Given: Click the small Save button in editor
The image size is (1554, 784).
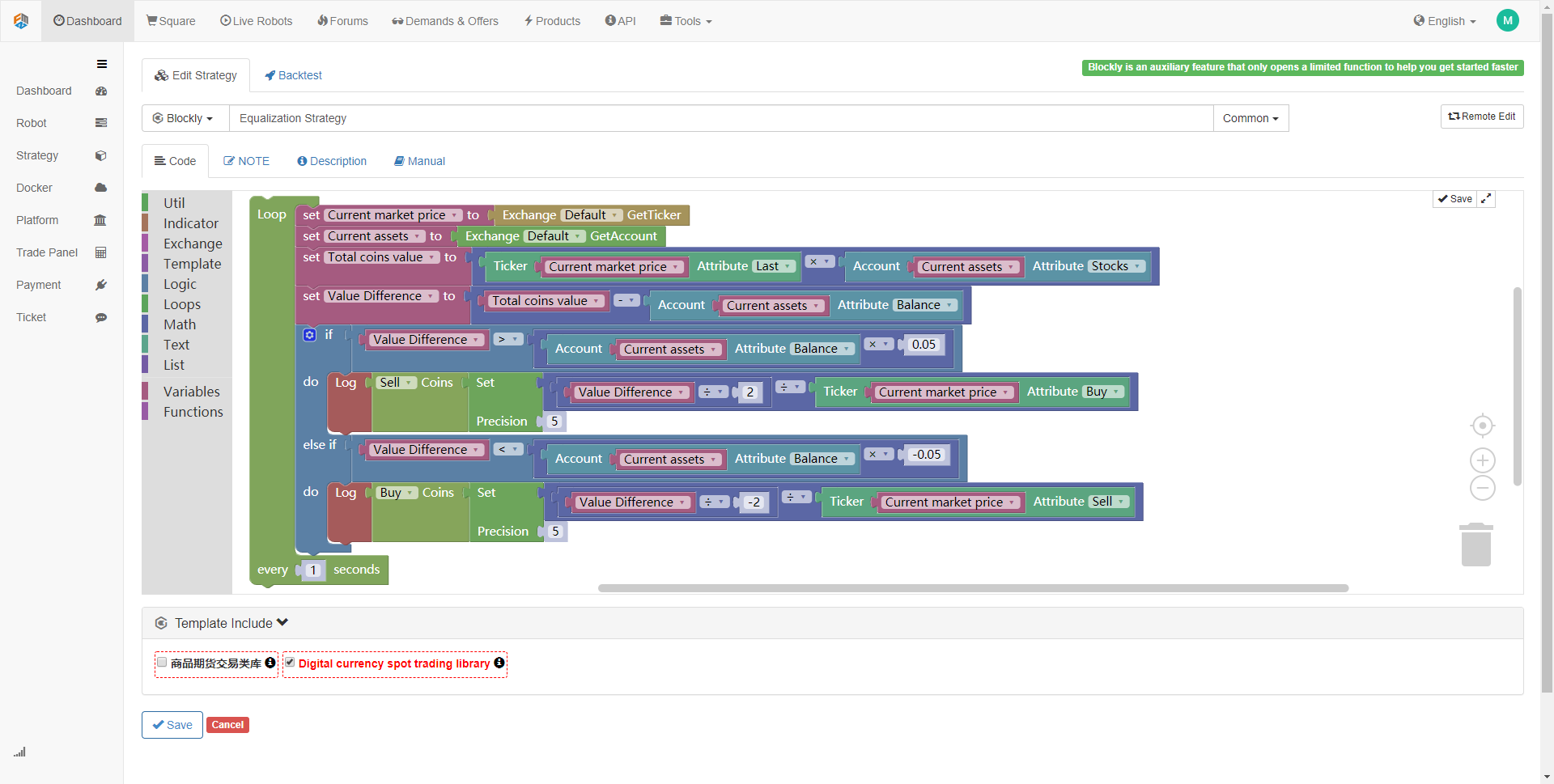Looking at the screenshot, I should (x=1455, y=199).
